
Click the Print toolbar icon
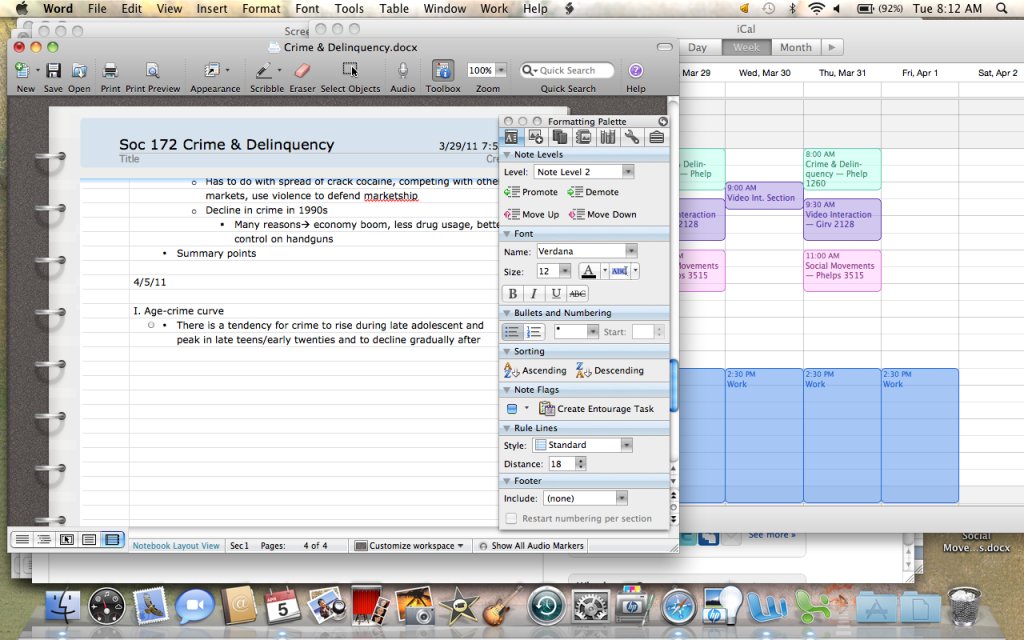tap(110, 71)
